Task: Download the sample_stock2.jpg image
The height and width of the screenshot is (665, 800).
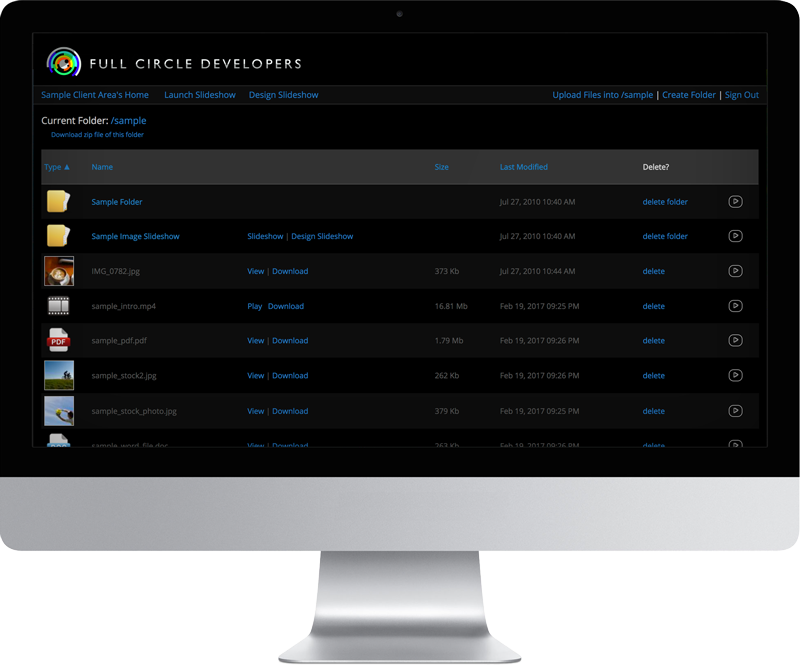Action: coord(290,376)
